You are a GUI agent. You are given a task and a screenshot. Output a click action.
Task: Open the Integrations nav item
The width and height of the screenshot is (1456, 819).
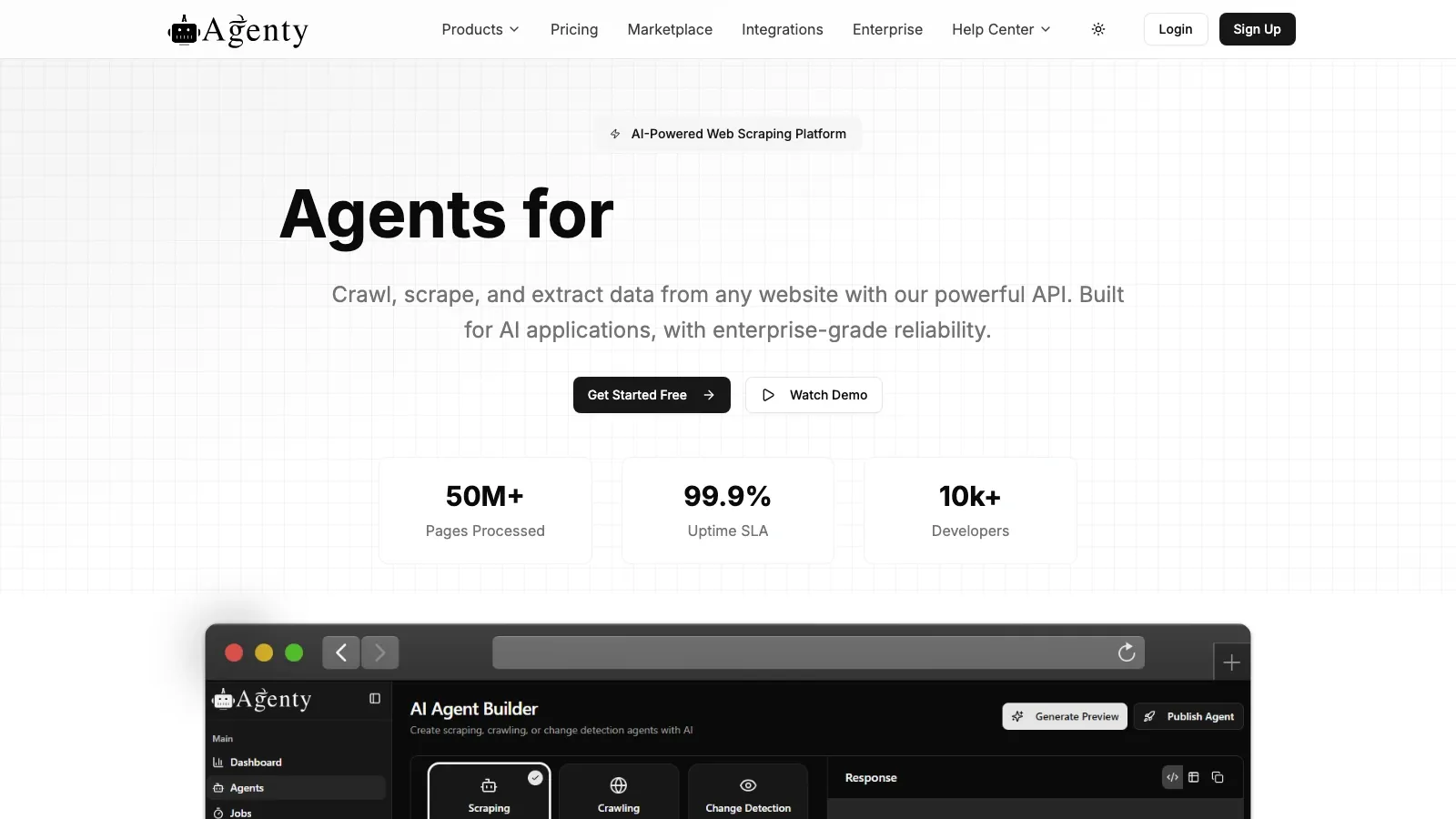(x=783, y=29)
